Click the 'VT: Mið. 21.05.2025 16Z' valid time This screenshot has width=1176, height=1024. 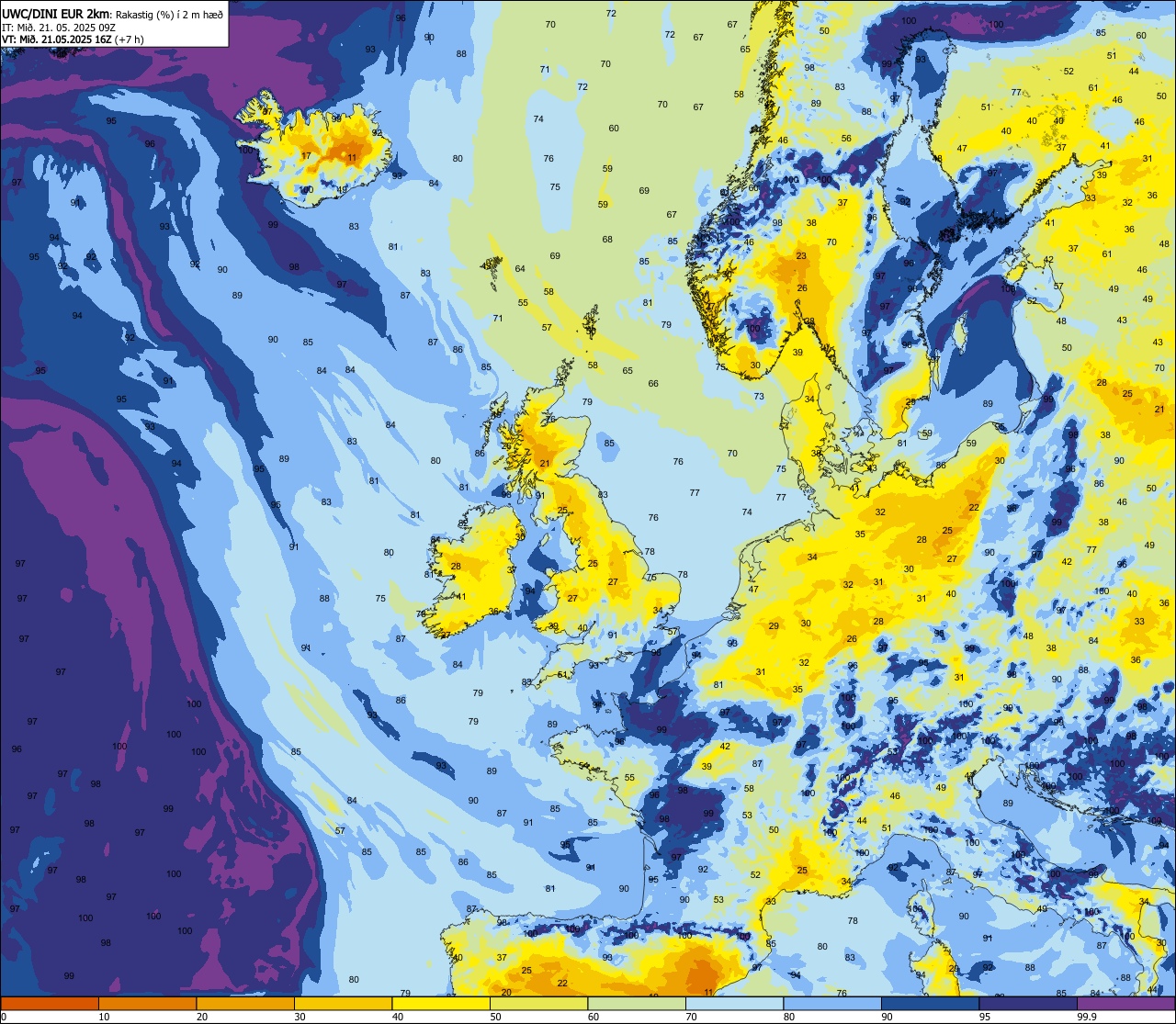(58, 39)
